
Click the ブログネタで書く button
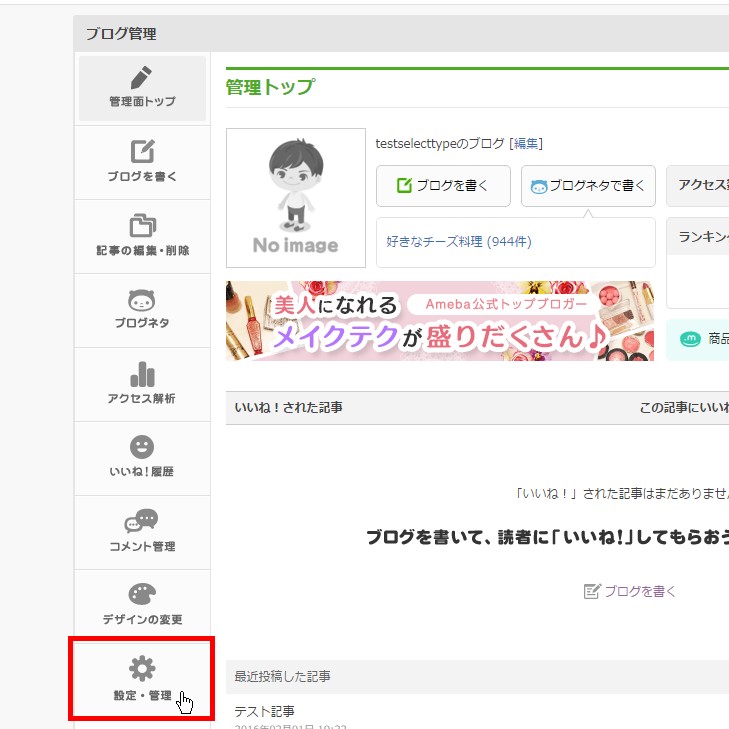pyautogui.click(x=588, y=186)
